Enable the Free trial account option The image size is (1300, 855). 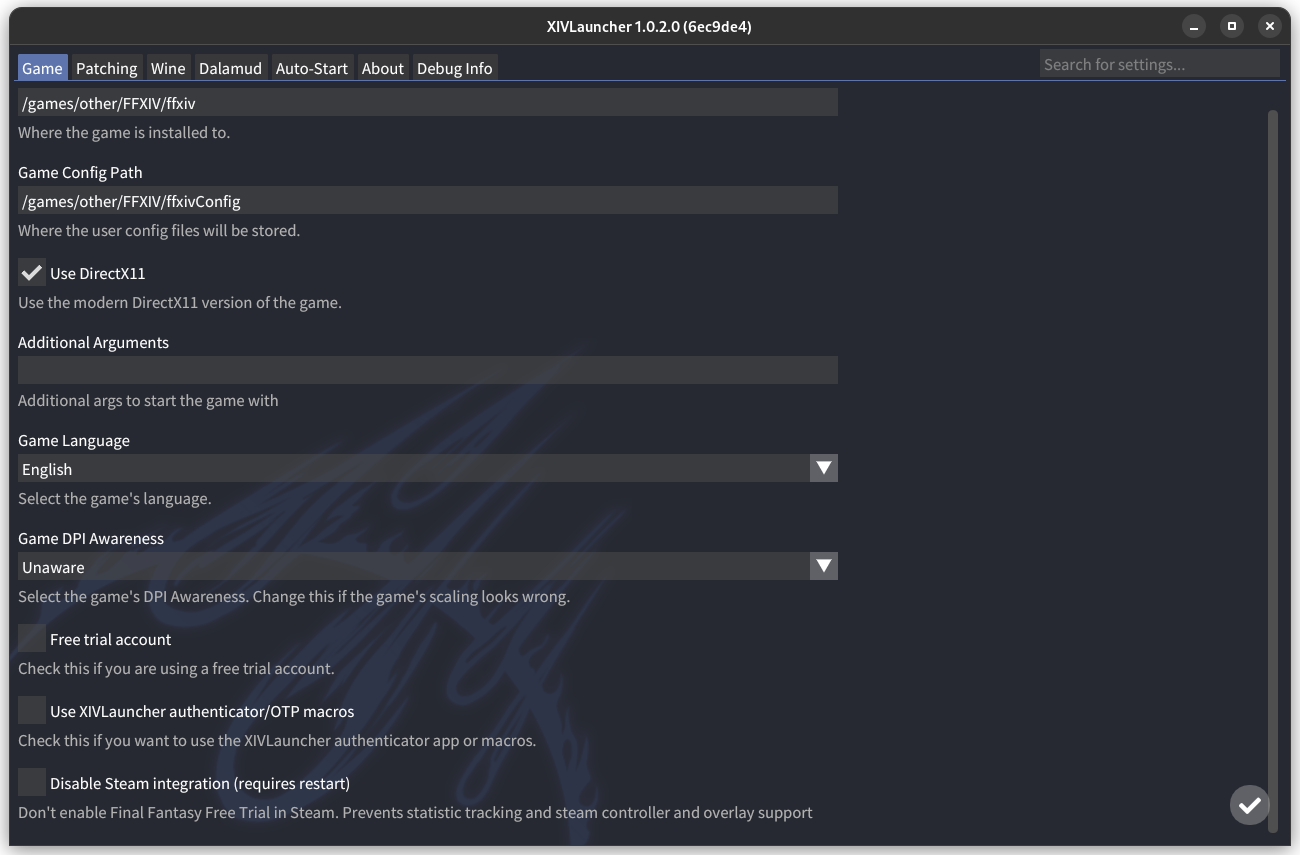pyautogui.click(x=31, y=637)
